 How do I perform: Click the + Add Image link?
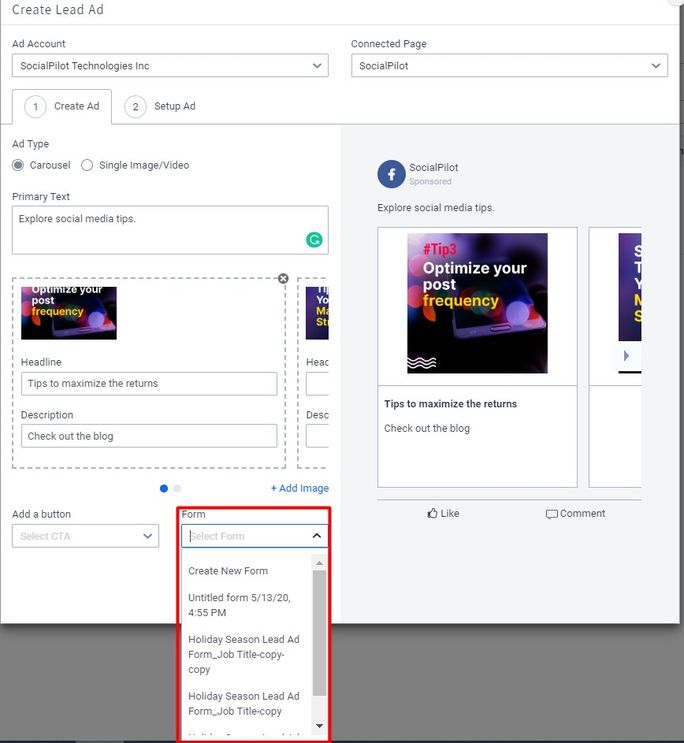(x=300, y=488)
